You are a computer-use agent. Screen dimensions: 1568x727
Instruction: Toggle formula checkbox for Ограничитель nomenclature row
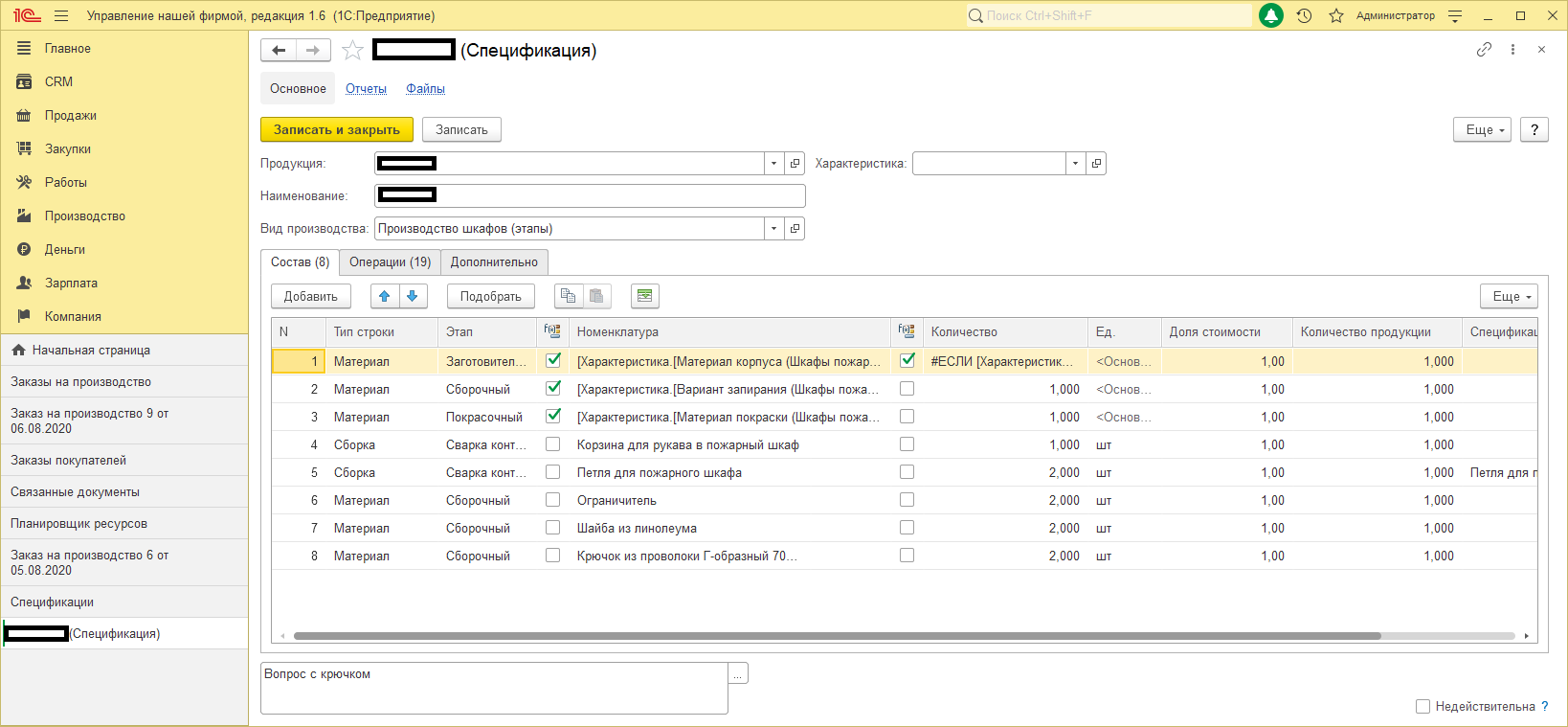[x=552, y=500]
